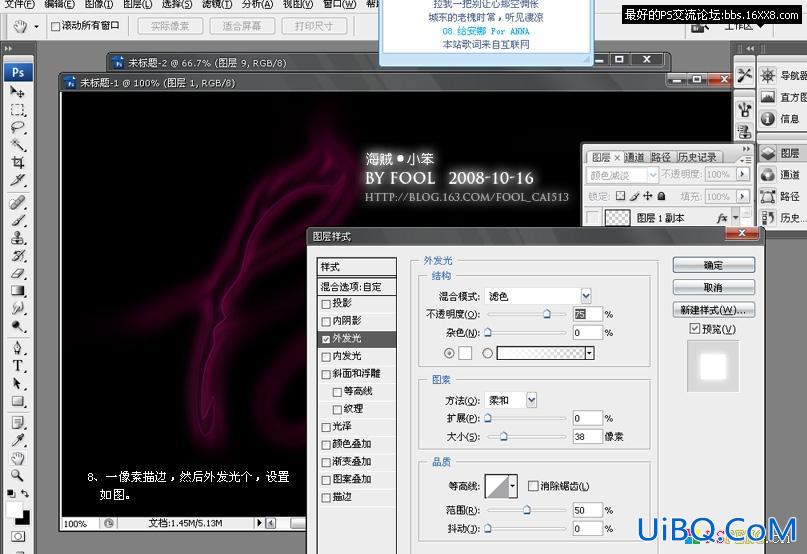Image resolution: width=807 pixels, height=554 pixels.
Task: Open the Histogram panel icon
Action: click(768, 97)
